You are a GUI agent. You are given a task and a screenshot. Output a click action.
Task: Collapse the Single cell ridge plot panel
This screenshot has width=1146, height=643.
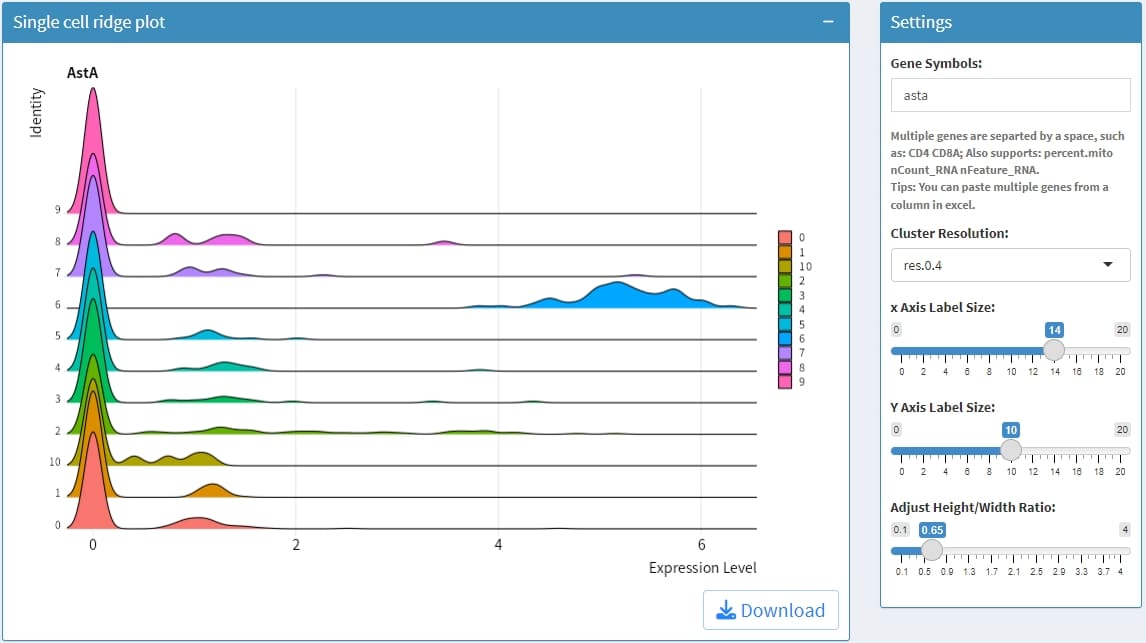pos(827,22)
